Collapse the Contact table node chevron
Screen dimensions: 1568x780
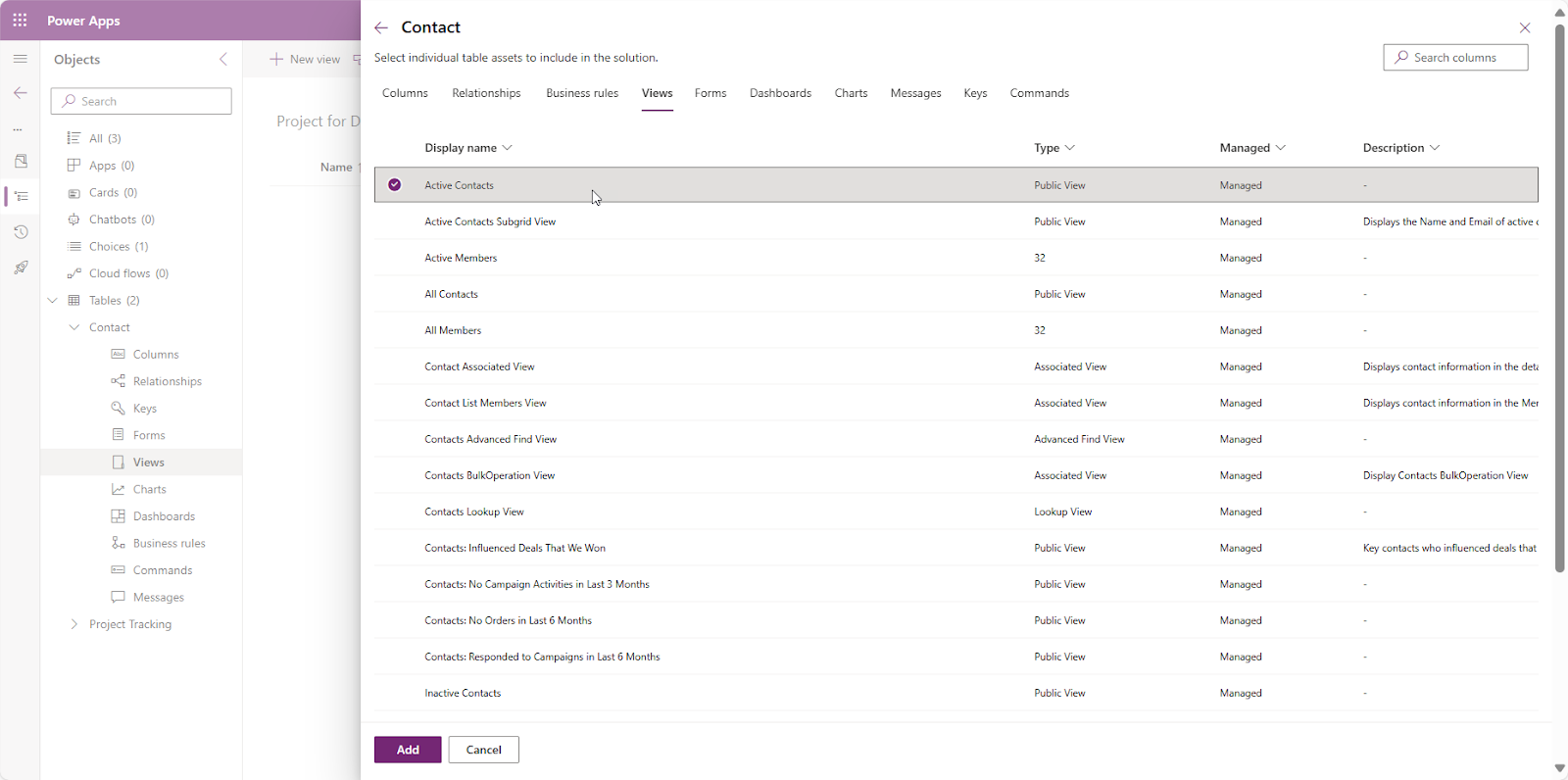click(x=74, y=327)
